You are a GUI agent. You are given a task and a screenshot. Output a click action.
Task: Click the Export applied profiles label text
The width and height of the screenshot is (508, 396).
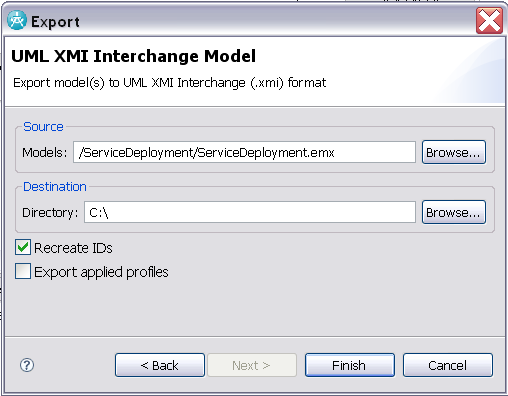[101, 272]
